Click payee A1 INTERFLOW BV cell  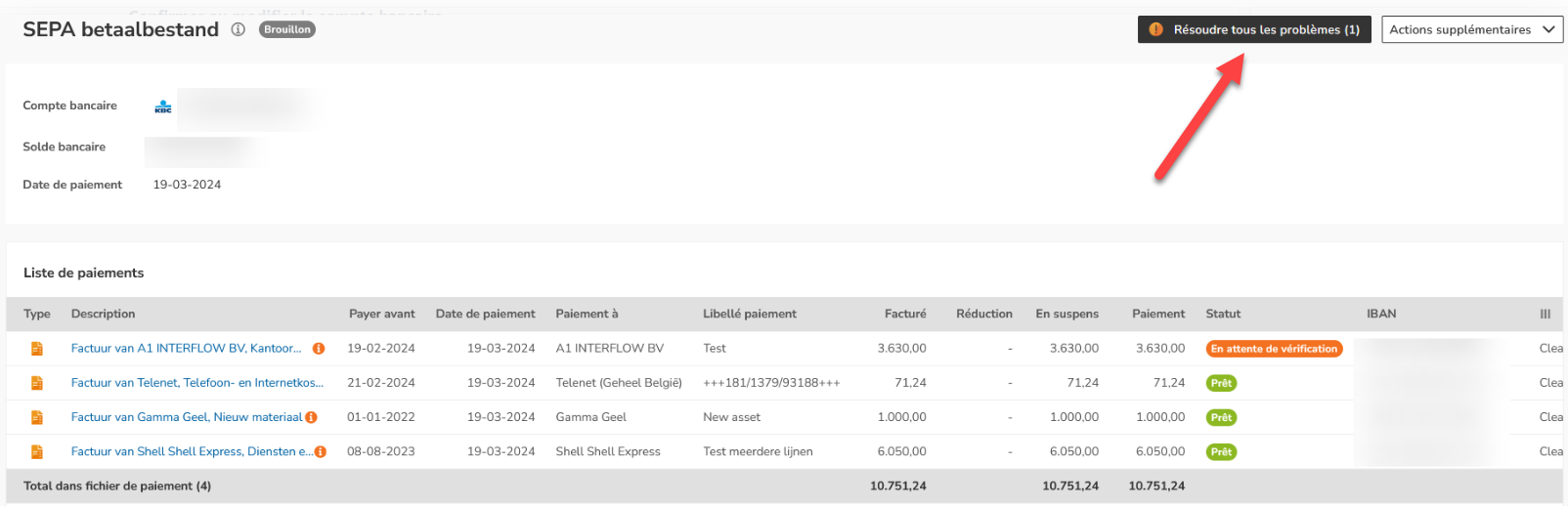[609, 348]
